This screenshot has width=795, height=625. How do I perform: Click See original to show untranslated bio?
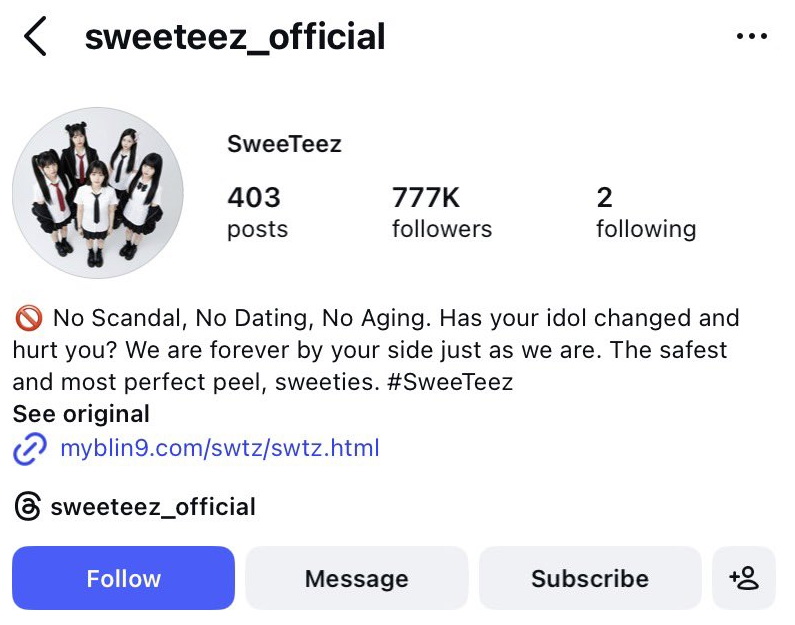point(81,414)
